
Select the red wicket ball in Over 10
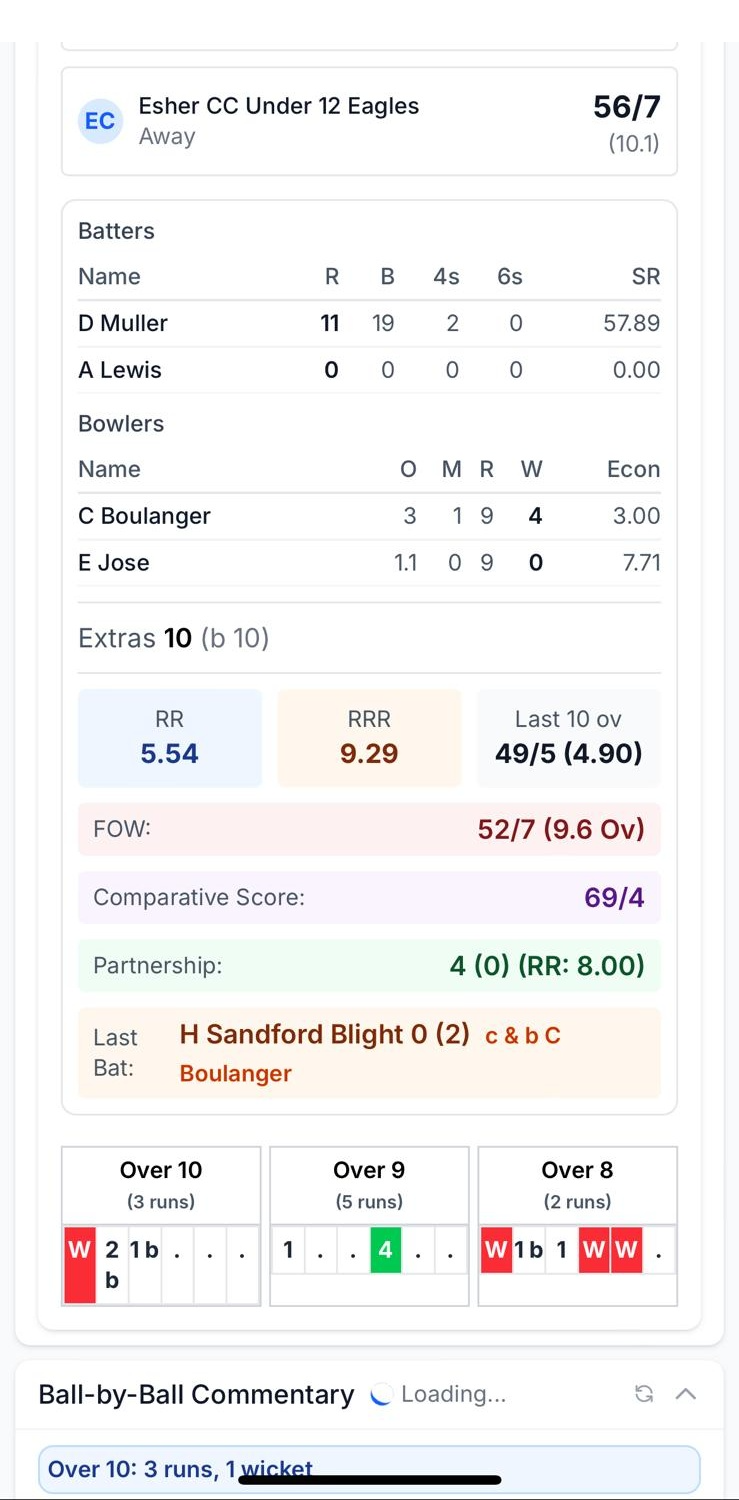click(79, 1264)
